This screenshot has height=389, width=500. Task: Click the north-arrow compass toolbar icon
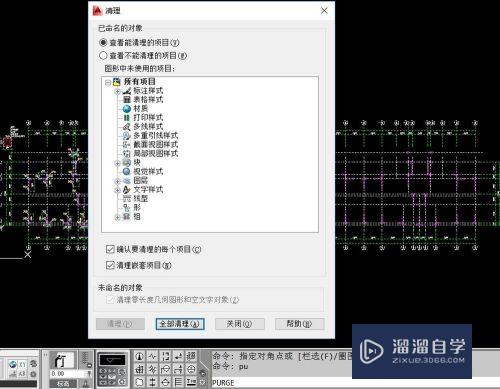(x=140, y=357)
